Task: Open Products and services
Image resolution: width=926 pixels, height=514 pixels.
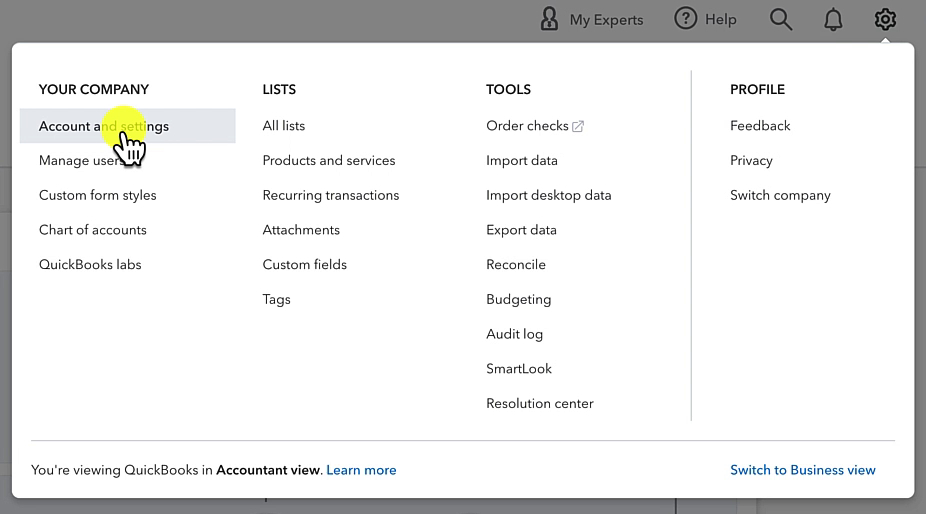Action: coord(329,161)
